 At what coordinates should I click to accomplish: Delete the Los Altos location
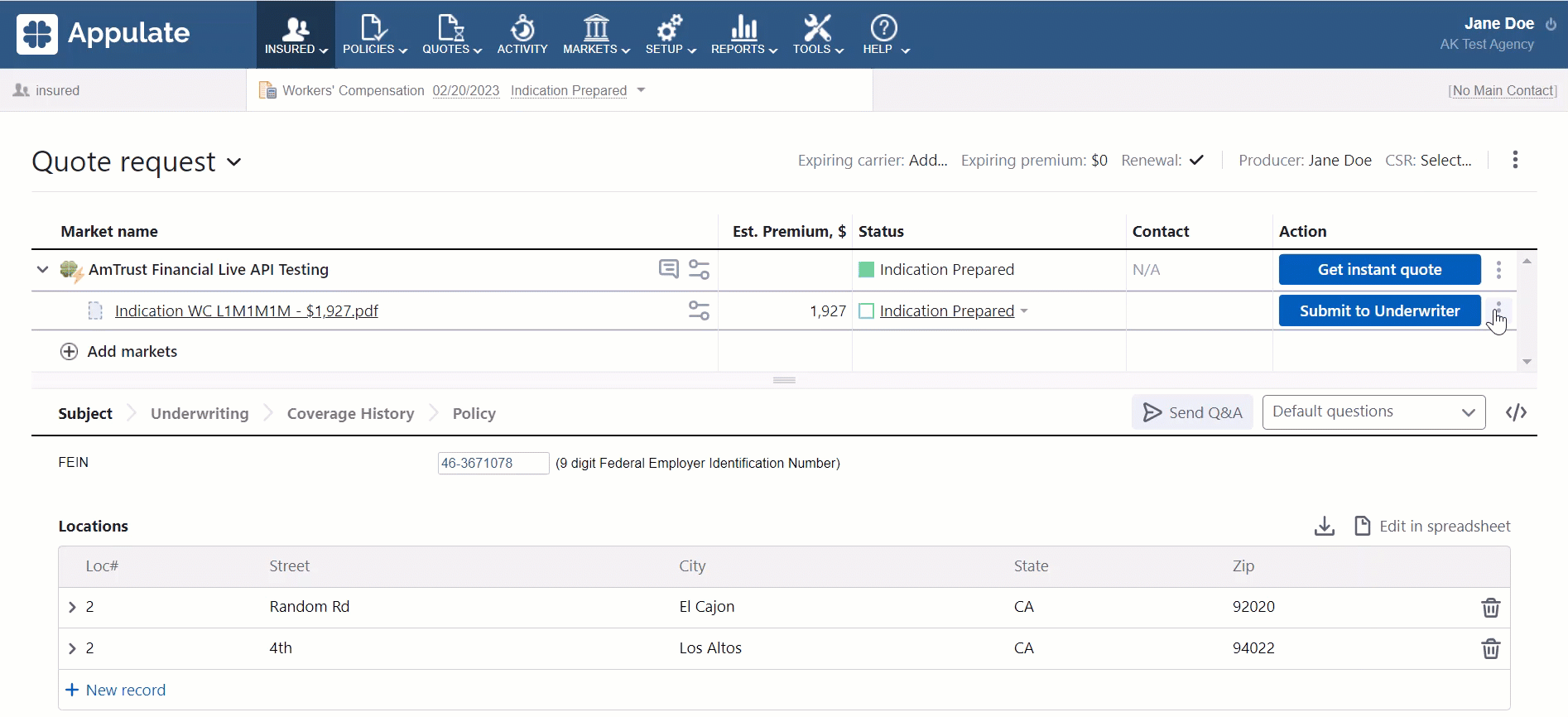1490,649
